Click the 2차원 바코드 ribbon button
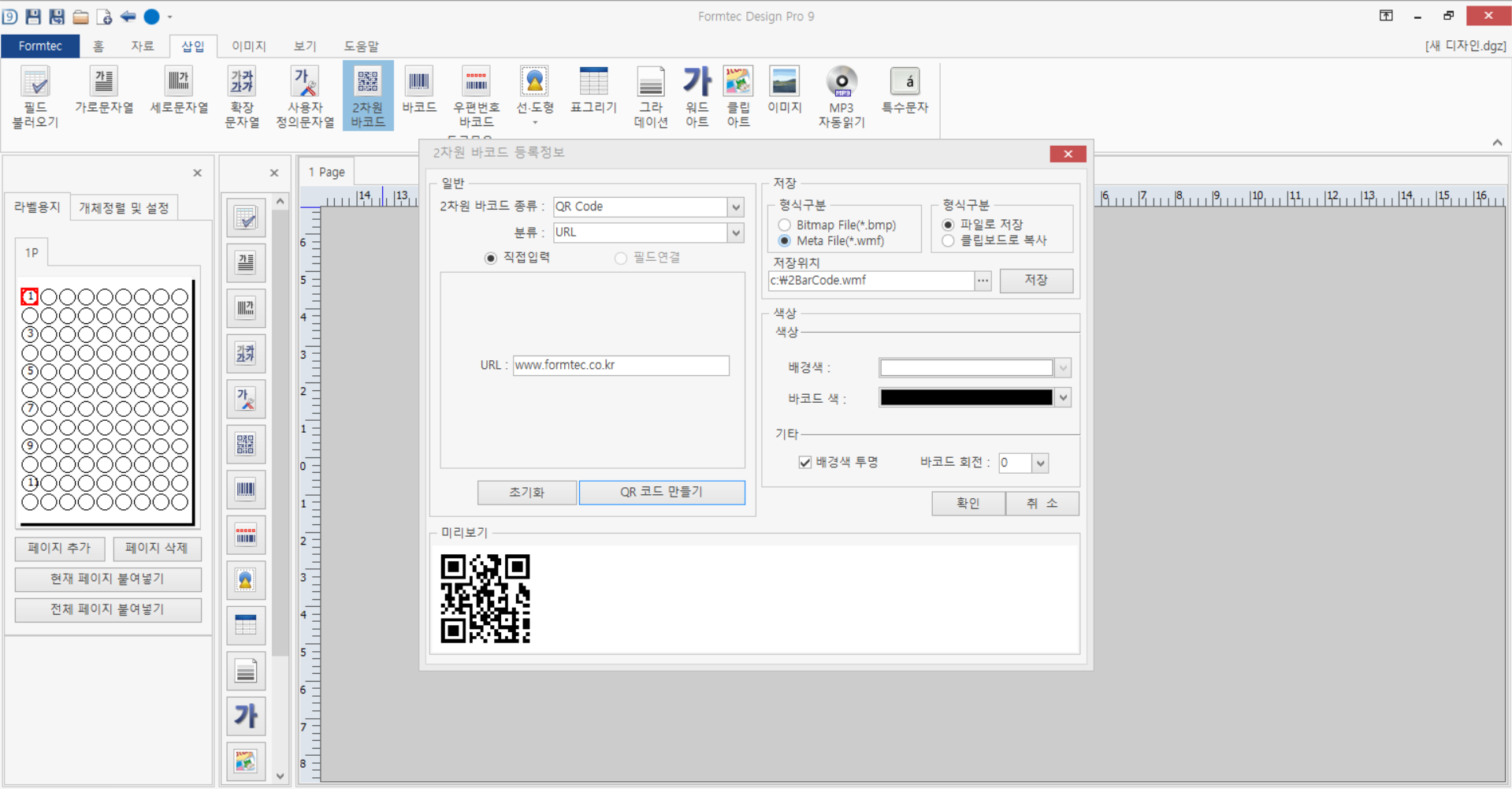The height and width of the screenshot is (789, 1512). coord(368,97)
